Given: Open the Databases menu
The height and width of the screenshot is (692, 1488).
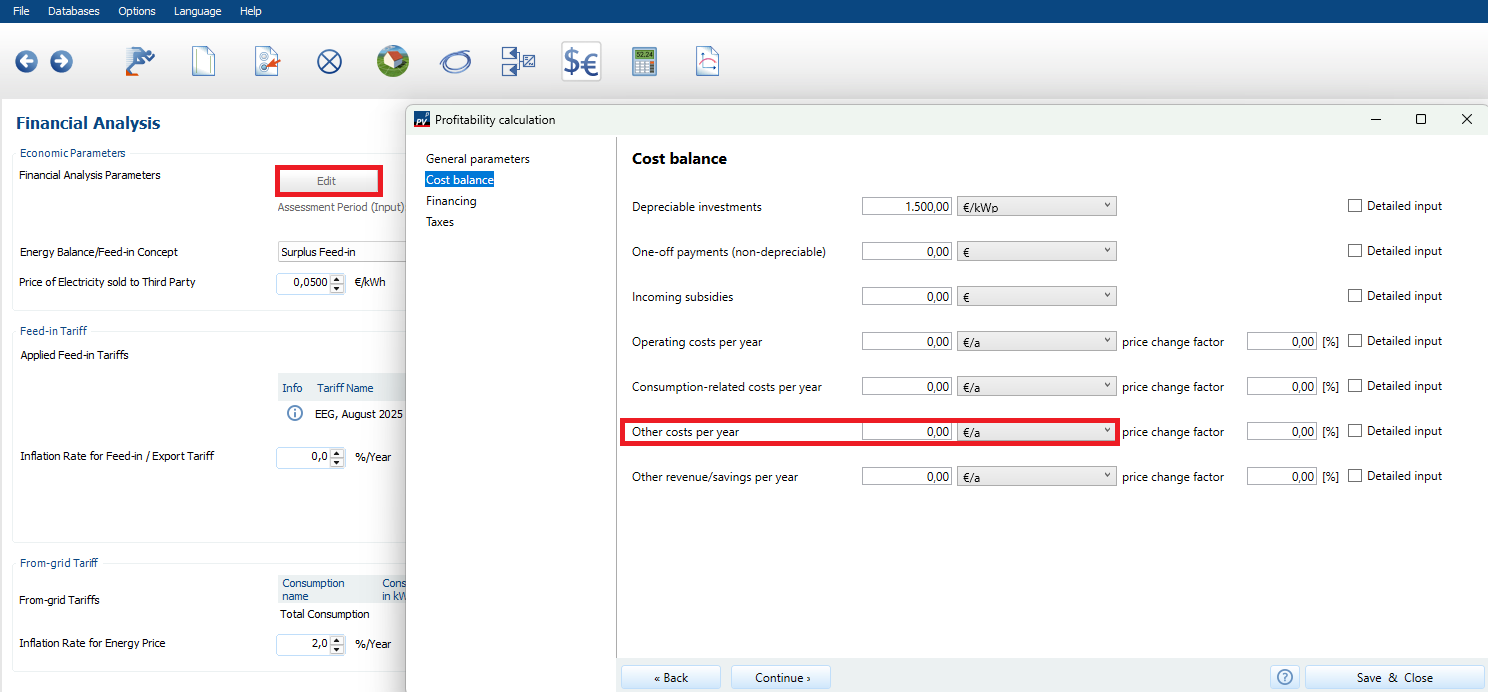Looking at the screenshot, I should click(74, 11).
